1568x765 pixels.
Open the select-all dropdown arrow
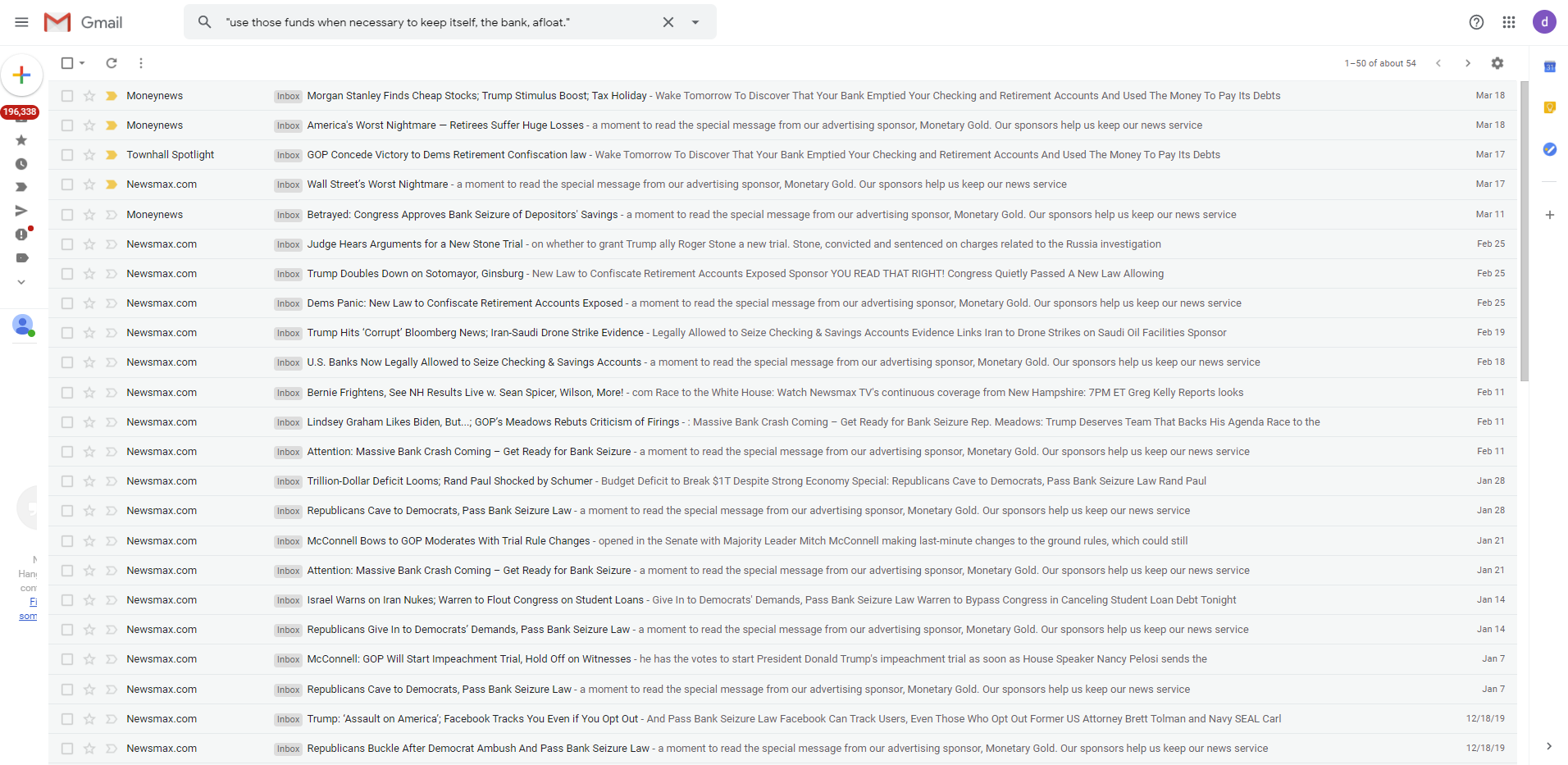[x=81, y=63]
